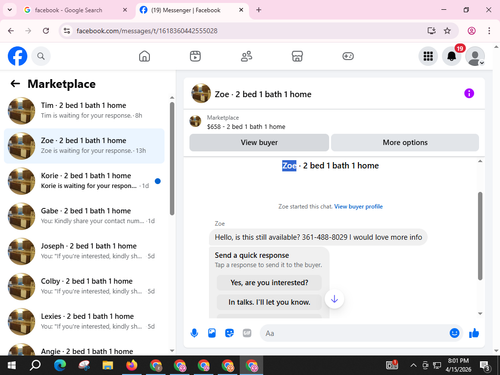This screenshot has width=500, height=375.
Task: Click Zoe's message with phone number
Action: click(x=318, y=237)
